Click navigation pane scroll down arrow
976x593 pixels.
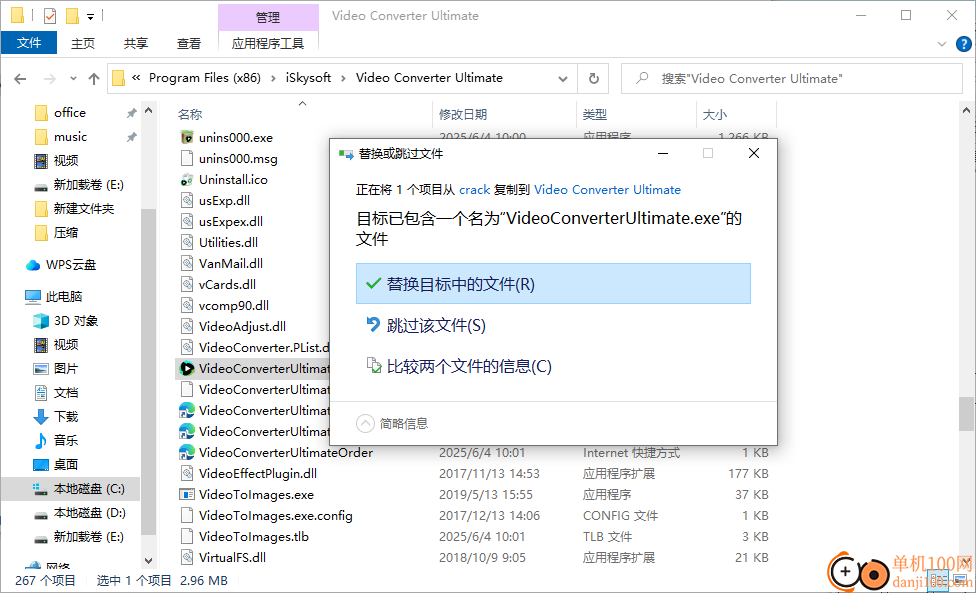coord(148,561)
